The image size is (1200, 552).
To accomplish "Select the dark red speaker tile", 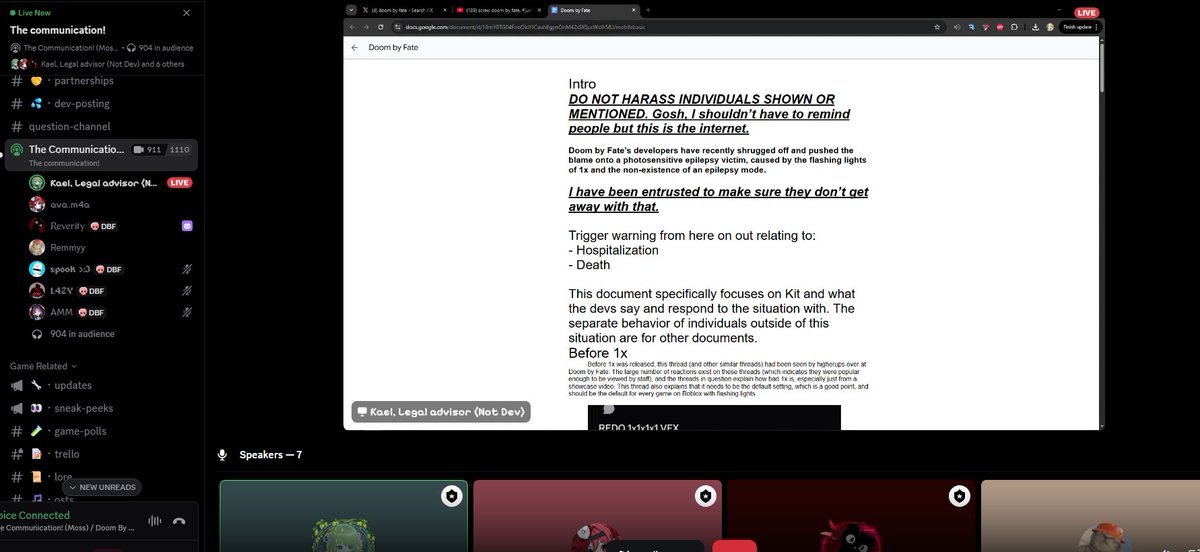I will point(851,516).
